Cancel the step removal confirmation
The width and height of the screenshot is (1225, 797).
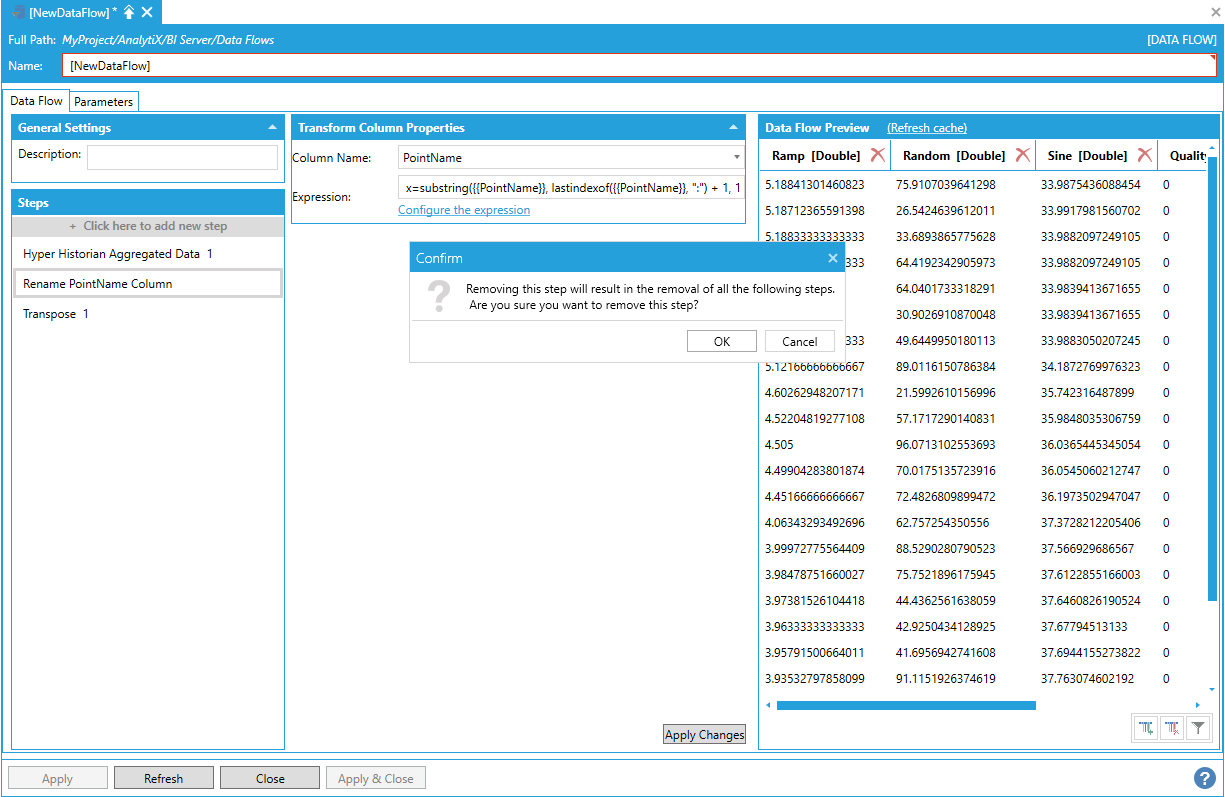click(x=799, y=341)
